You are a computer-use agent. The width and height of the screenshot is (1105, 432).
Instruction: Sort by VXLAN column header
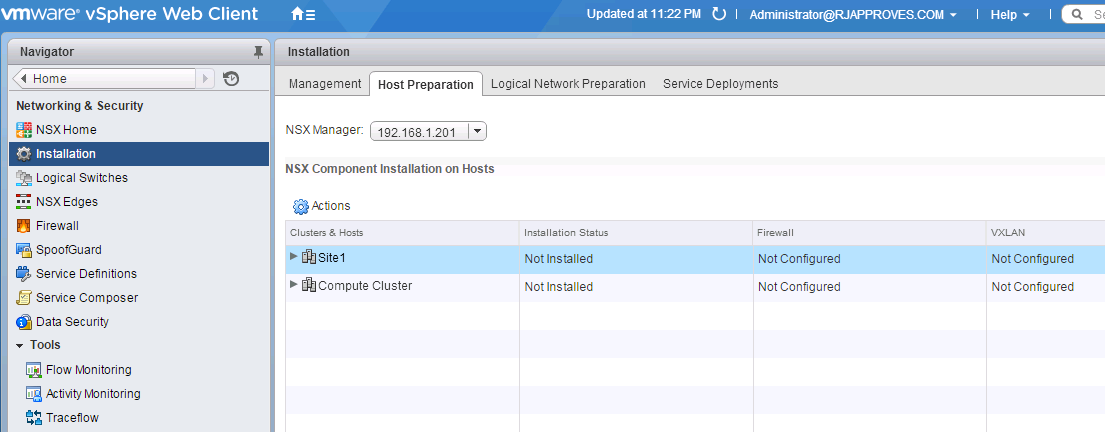click(x=1046, y=233)
